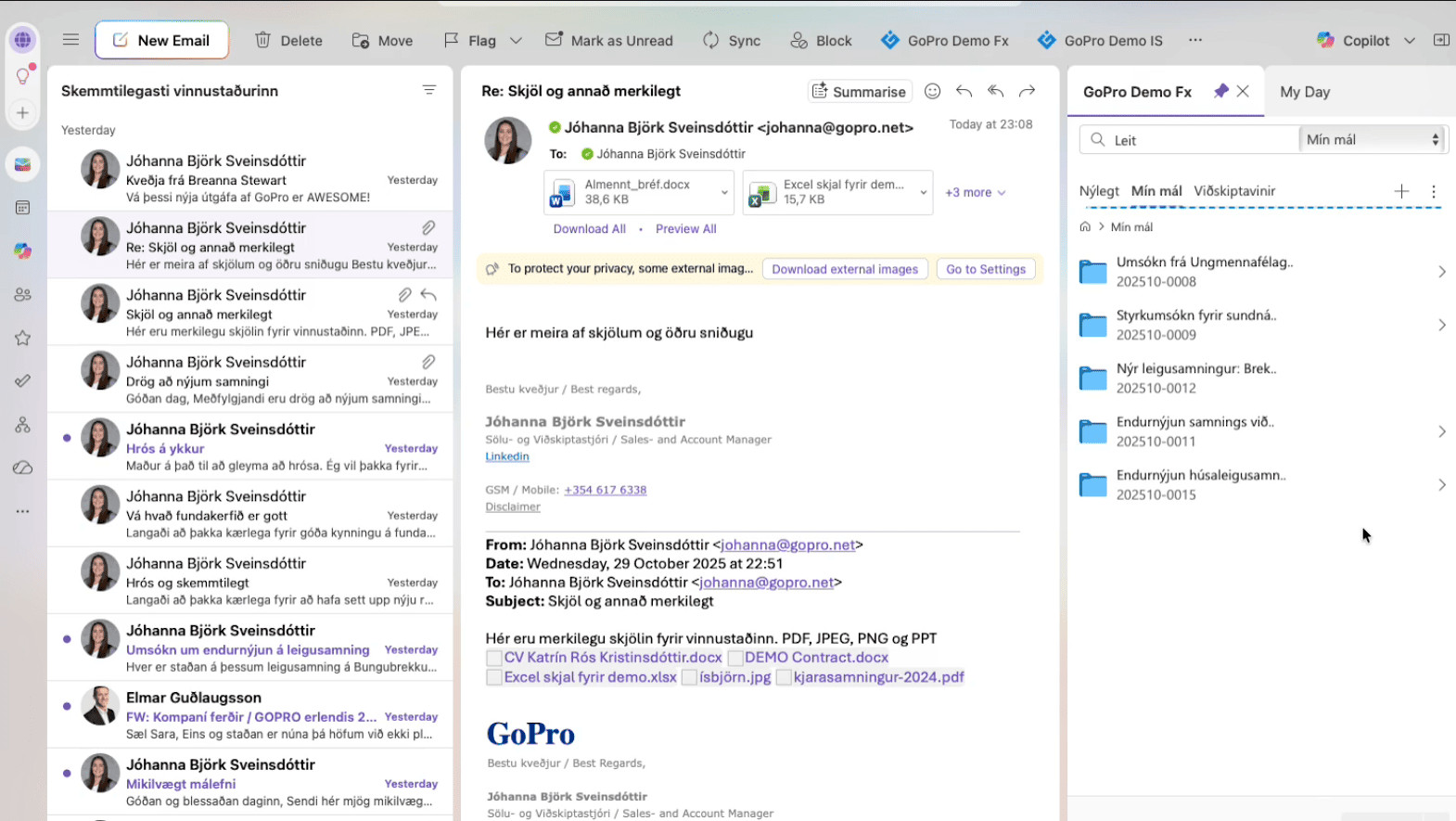Mark the message as unread
This screenshot has width=1456, height=821.
coord(609,41)
